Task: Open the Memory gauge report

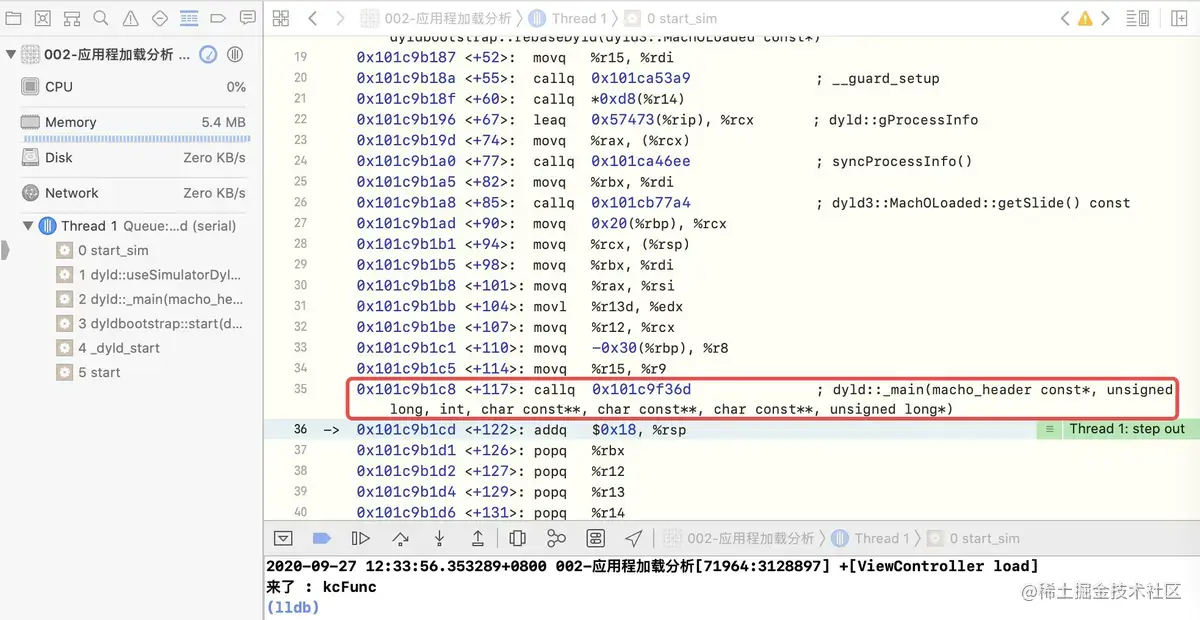Action: click(x=132, y=122)
